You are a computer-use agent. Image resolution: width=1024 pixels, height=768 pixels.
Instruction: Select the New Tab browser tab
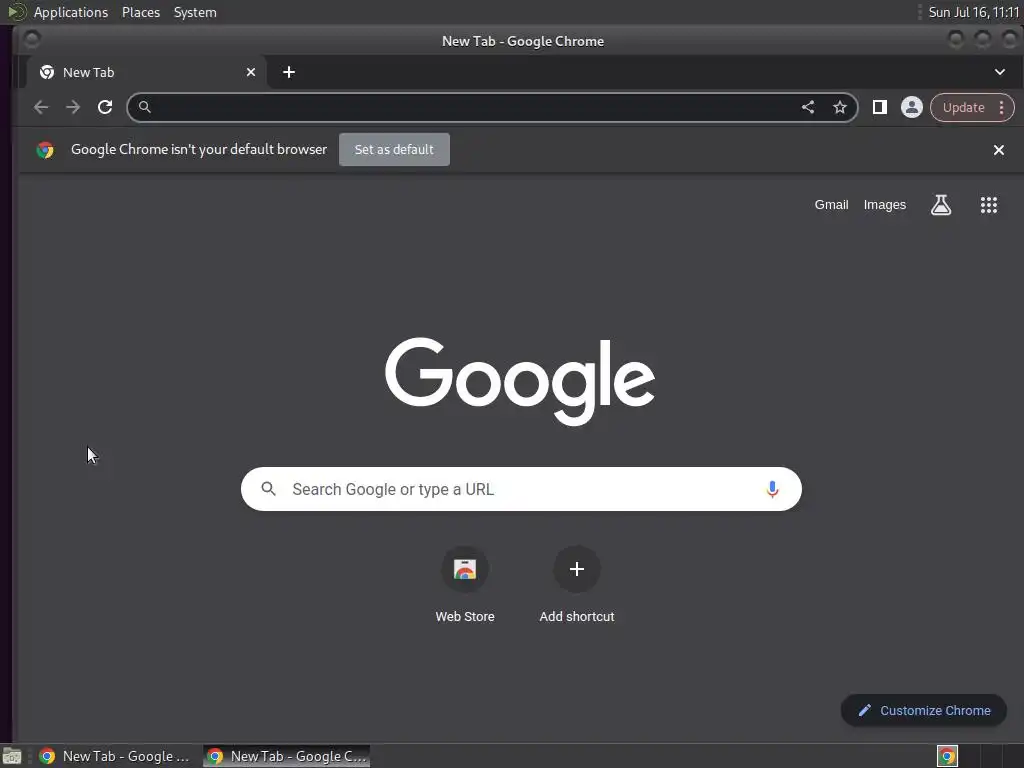click(147, 72)
